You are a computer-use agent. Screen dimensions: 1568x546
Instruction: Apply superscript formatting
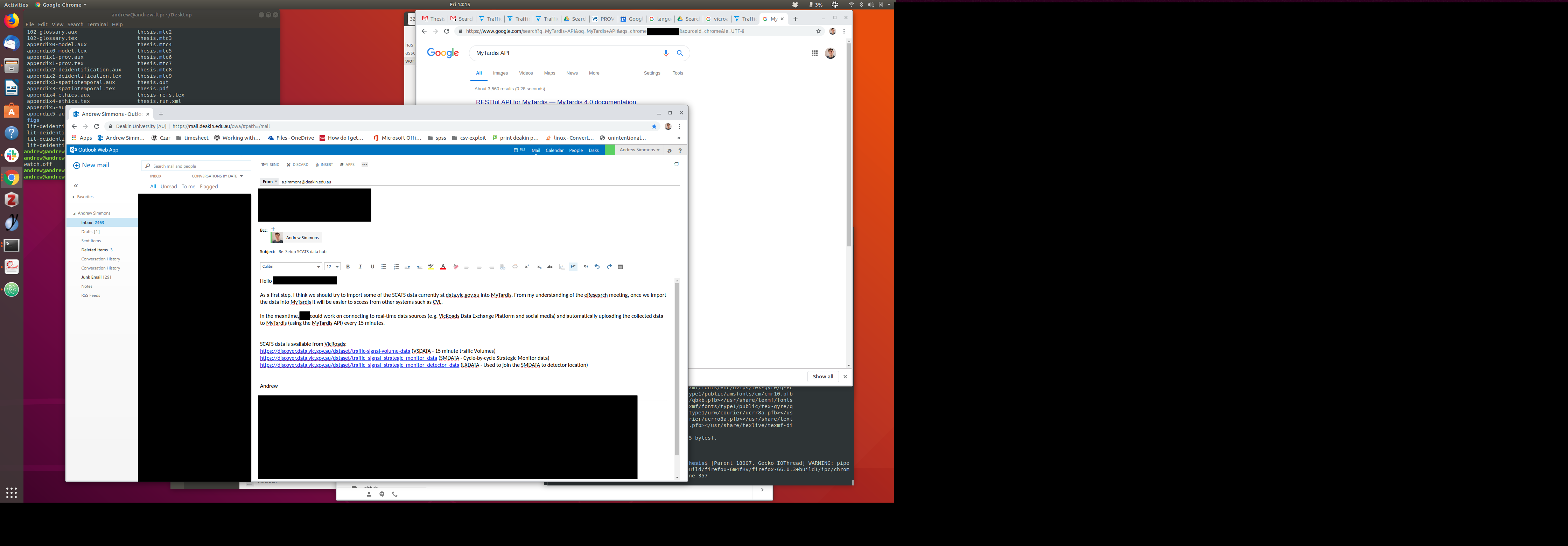(x=526, y=267)
